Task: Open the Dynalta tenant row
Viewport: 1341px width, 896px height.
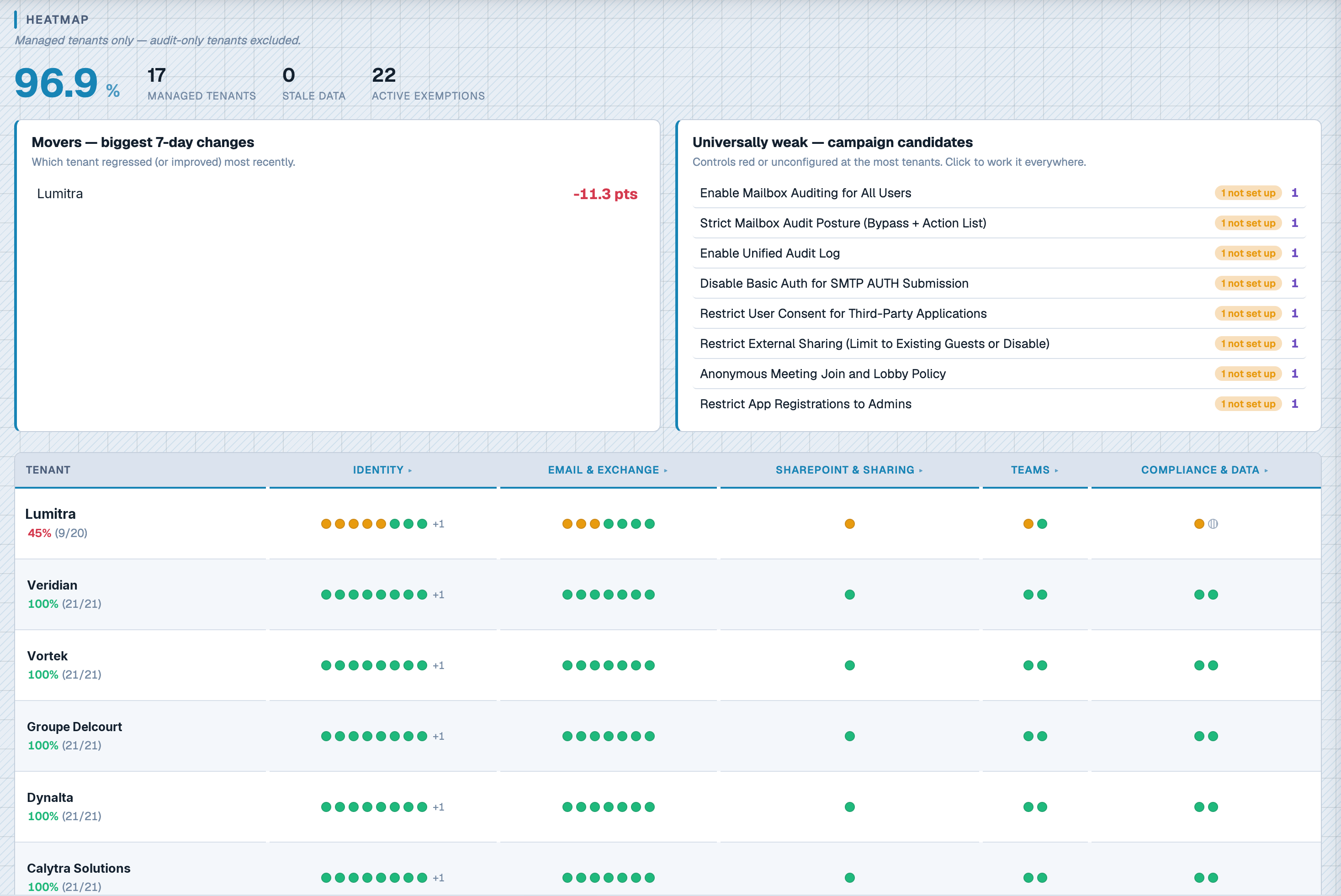Action: coord(668,807)
